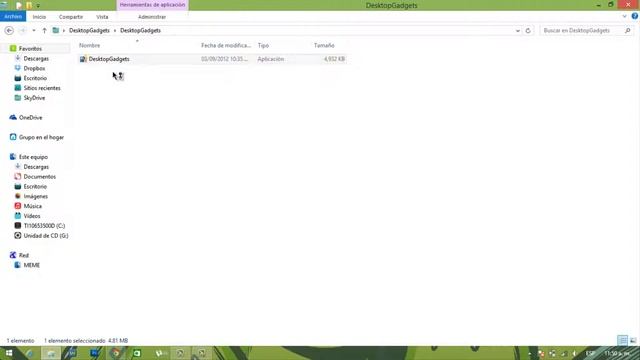Click the Grupo en el hogar icon
Image resolution: width=640 pixels, height=360 pixels.
(x=13, y=137)
